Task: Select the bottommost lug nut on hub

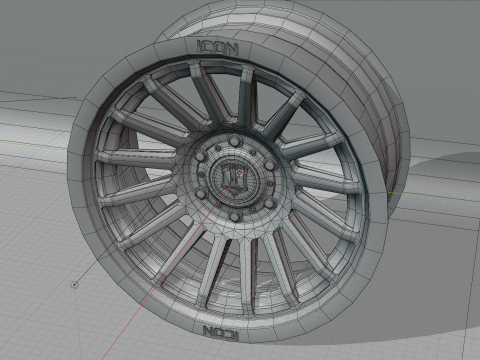Action: (235, 217)
